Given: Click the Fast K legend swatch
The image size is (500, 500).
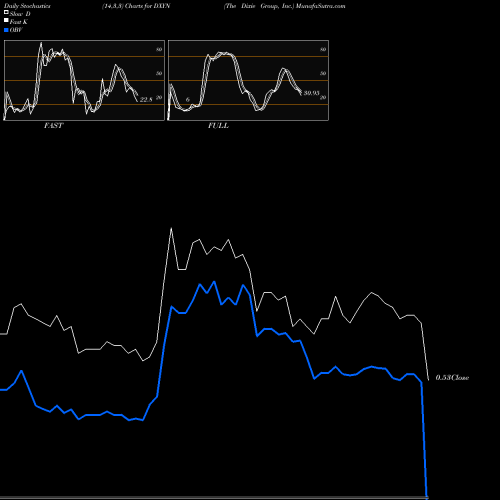Looking at the screenshot, I should pyautogui.click(x=6, y=20).
